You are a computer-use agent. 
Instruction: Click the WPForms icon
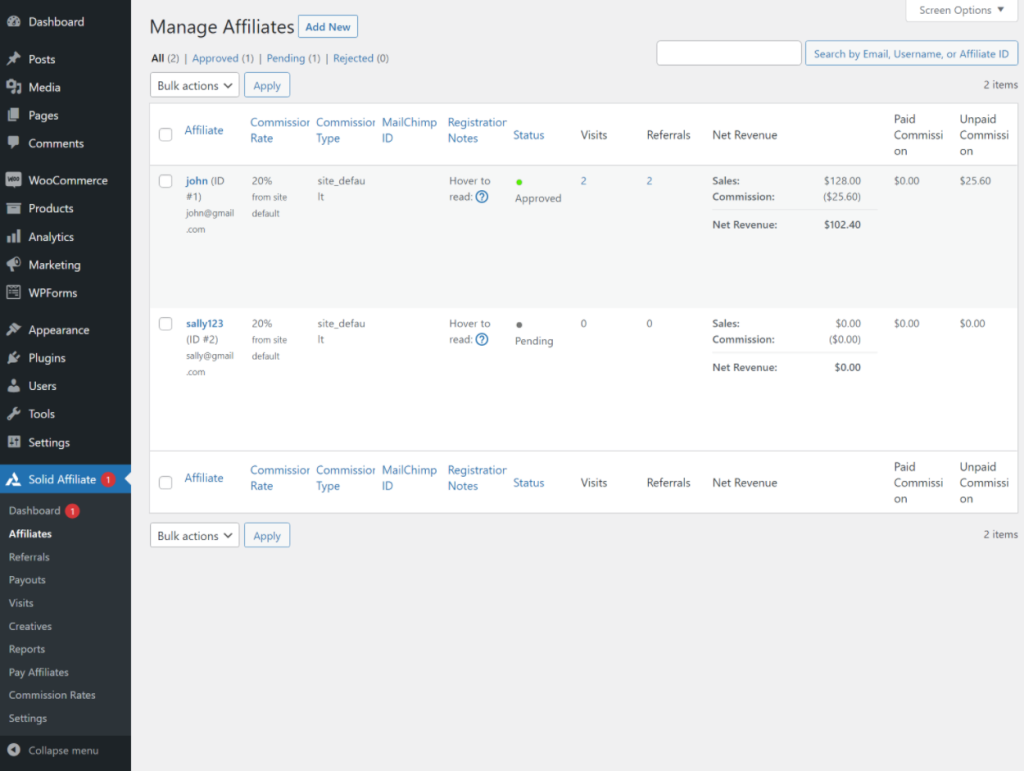(x=14, y=292)
